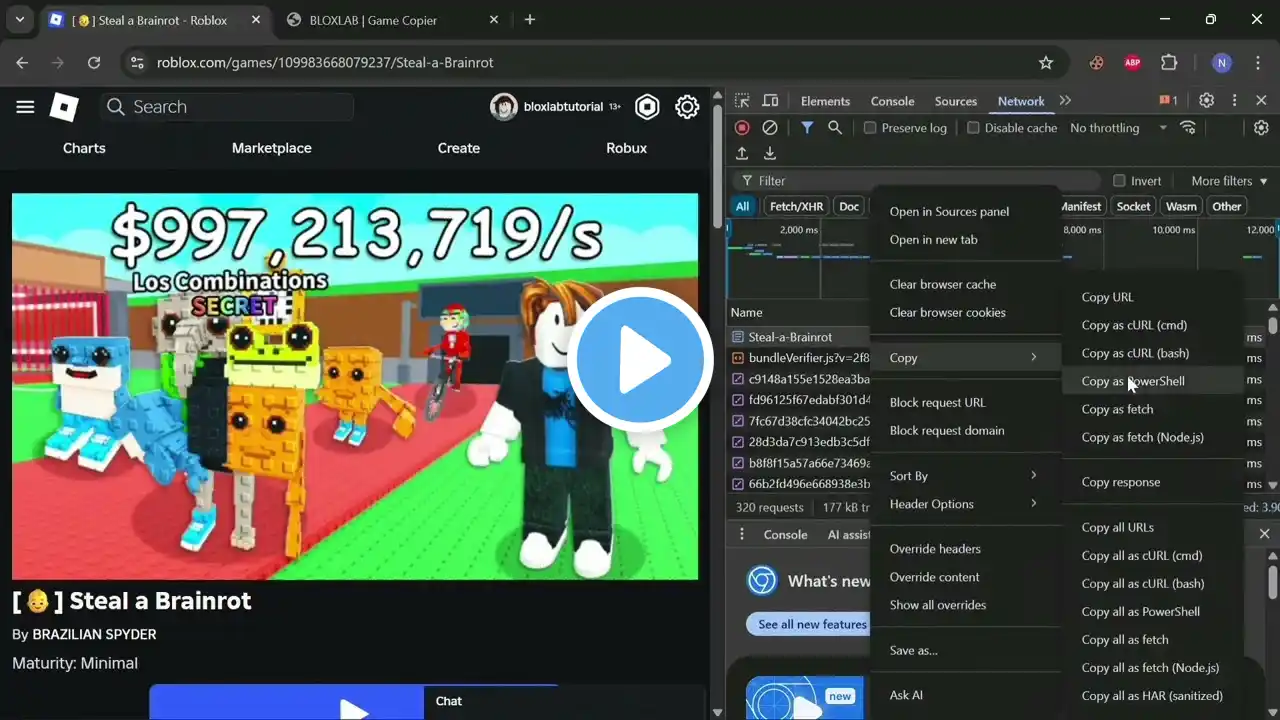Clear the network log
Image resolution: width=1280 pixels, height=720 pixels.
tap(770, 128)
